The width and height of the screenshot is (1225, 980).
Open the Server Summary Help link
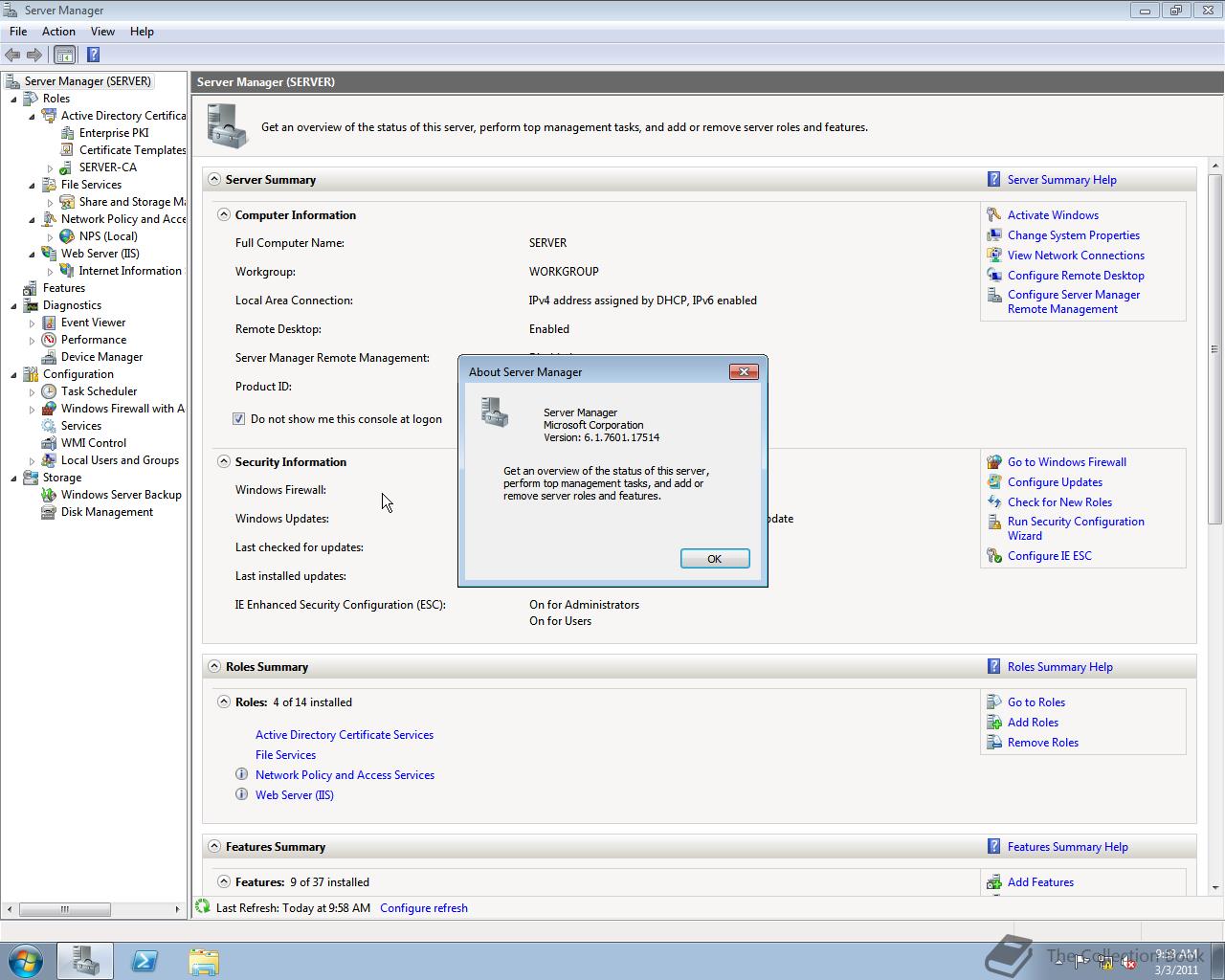coord(1061,180)
